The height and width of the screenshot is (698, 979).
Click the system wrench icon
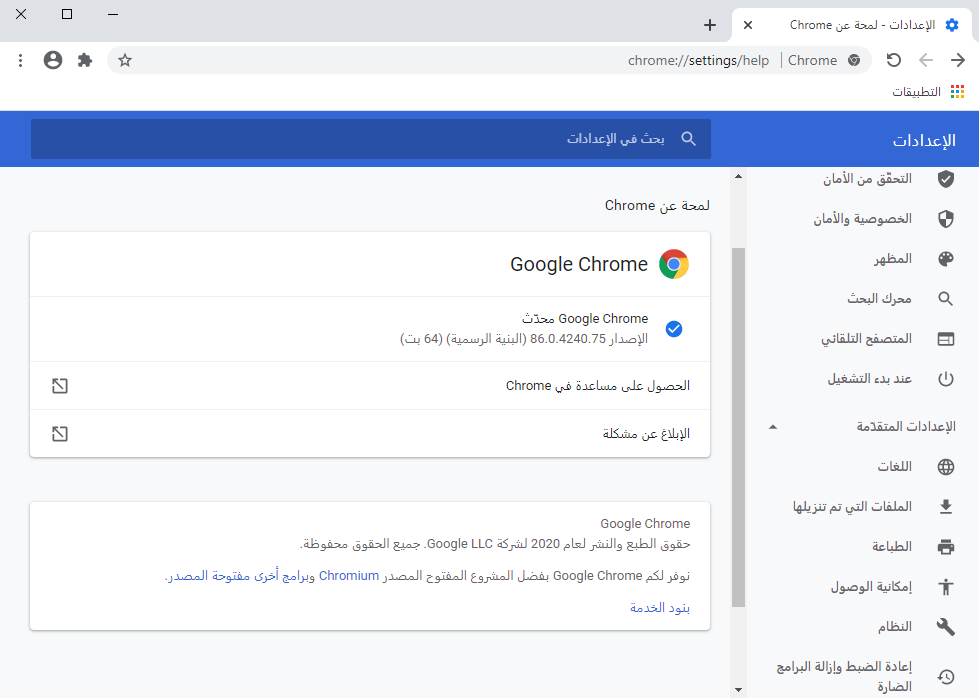[x=946, y=627]
